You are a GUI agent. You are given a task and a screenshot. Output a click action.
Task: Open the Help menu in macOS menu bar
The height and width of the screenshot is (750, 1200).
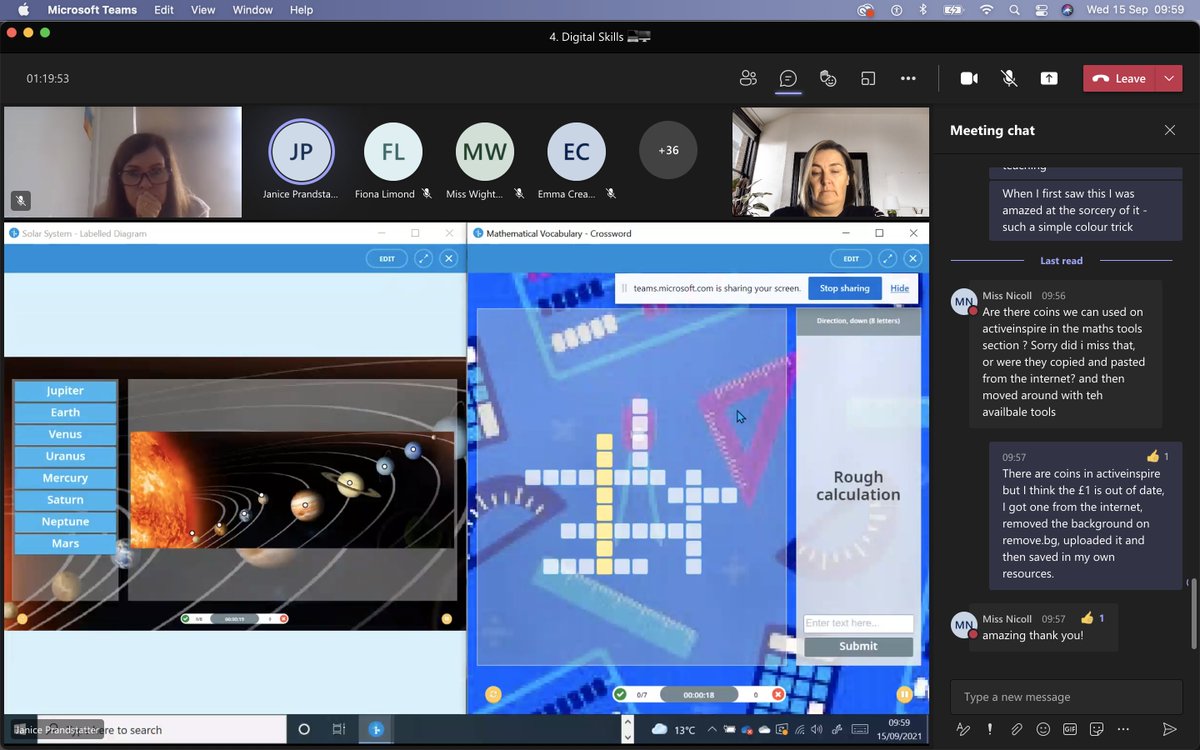click(x=301, y=10)
